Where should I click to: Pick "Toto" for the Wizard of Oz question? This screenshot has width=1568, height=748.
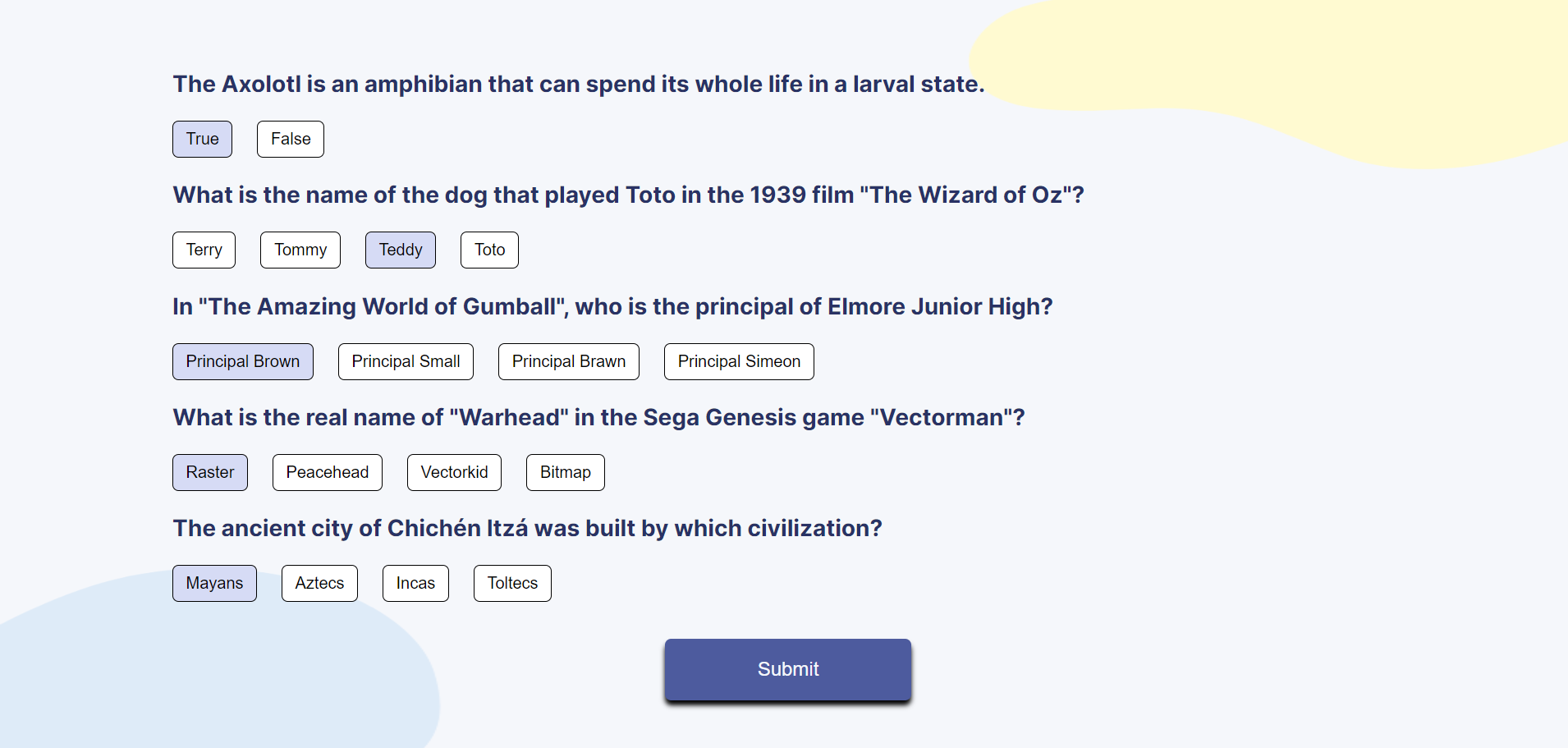[489, 250]
